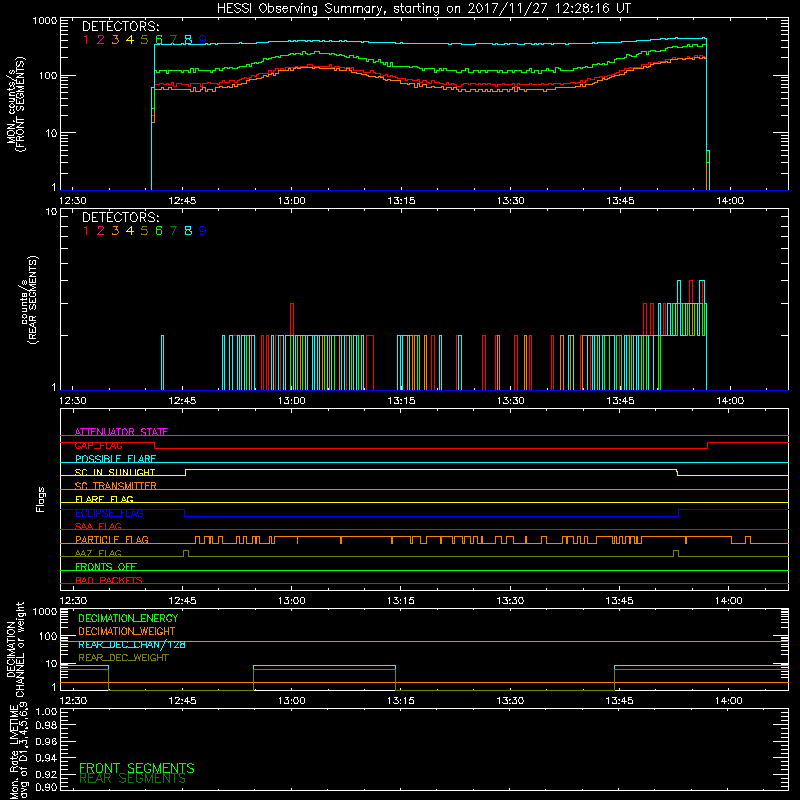Click detector 1 legend number in front segments plot

click(x=86, y=39)
